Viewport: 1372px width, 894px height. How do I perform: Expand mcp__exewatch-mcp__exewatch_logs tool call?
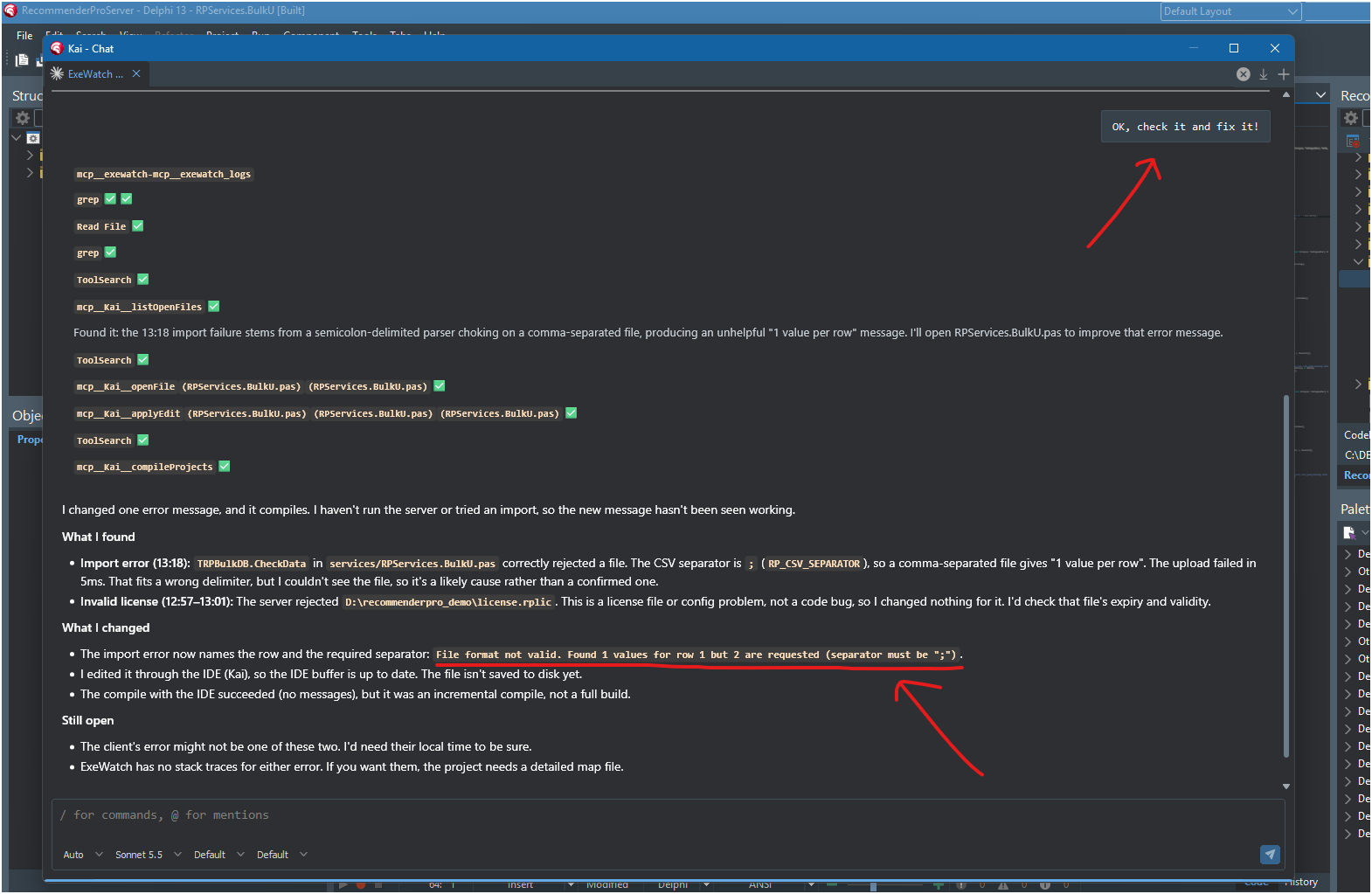click(x=163, y=174)
